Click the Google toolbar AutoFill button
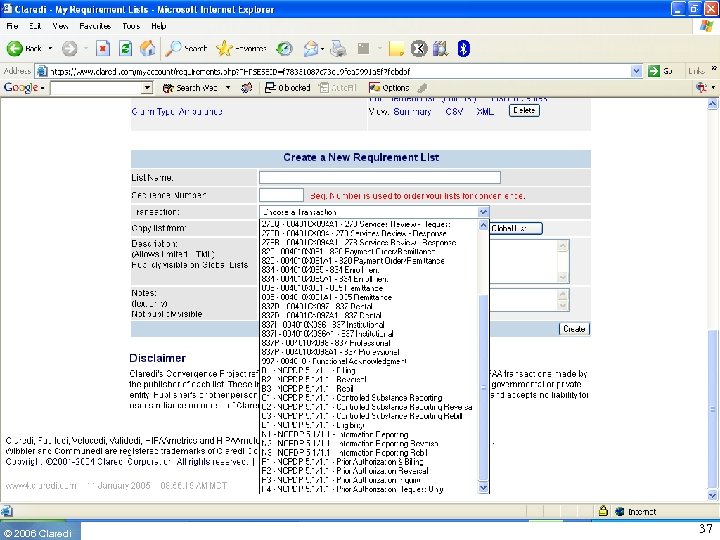720x540 pixels. point(338,88)
